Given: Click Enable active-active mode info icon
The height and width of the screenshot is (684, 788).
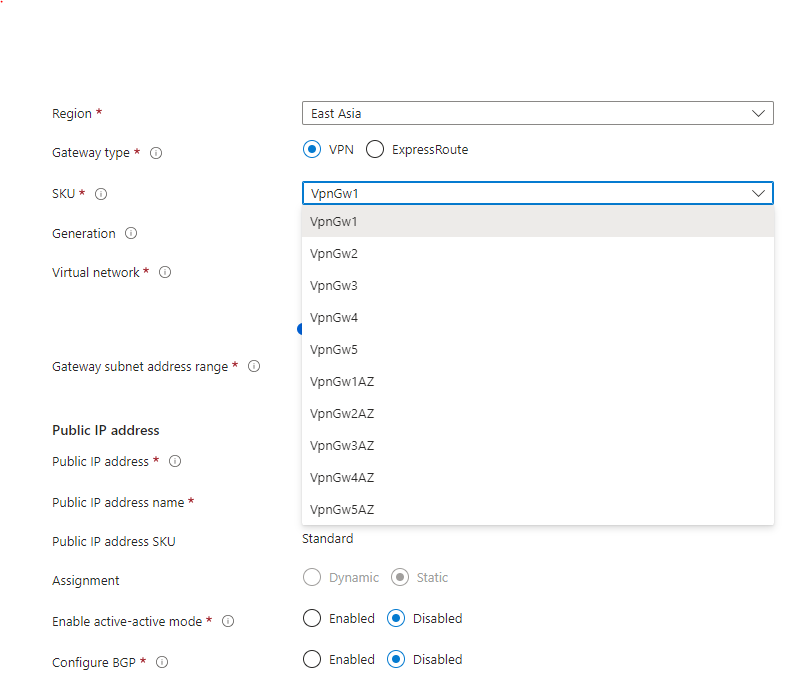Looking at the screenshot, I should pos(228,622).
